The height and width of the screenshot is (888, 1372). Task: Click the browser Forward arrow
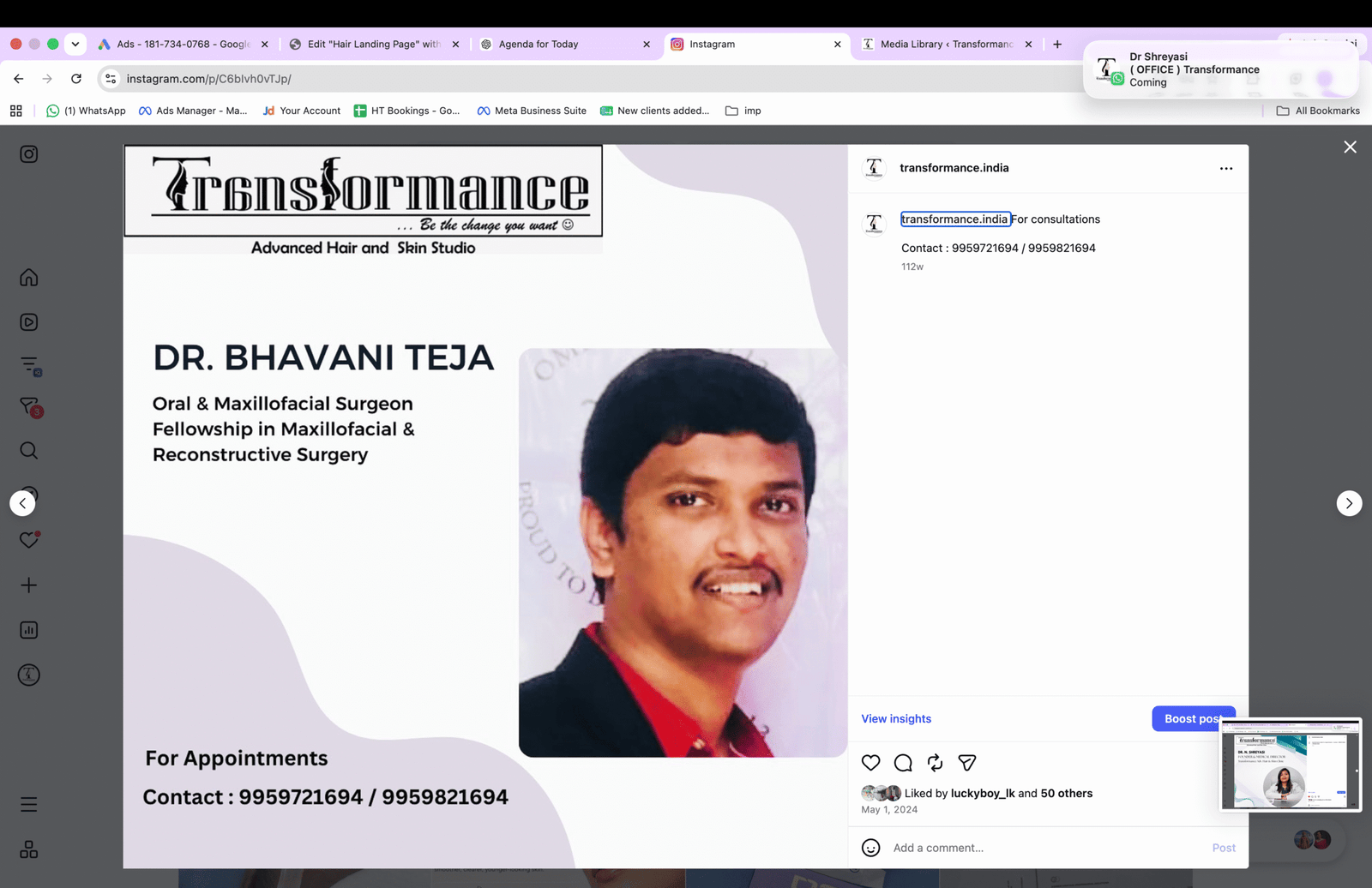(x=47, y=79)
